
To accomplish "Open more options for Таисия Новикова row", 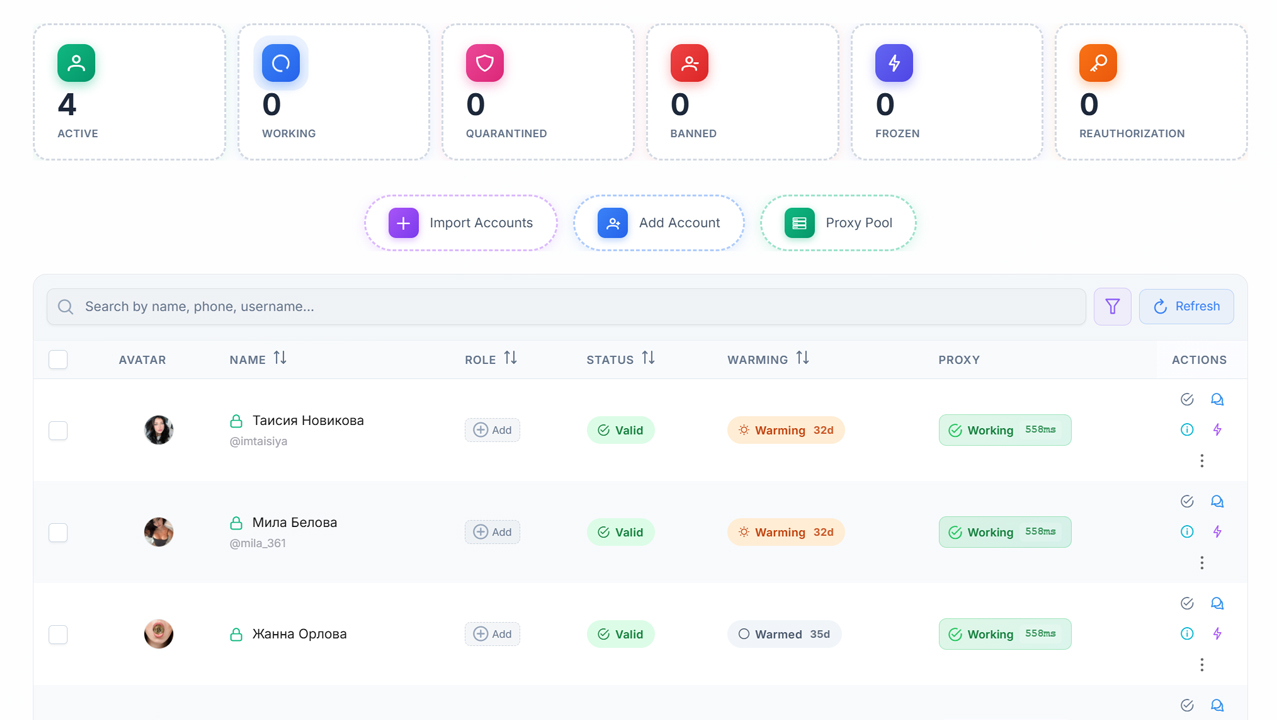I will pos(1202,461).
